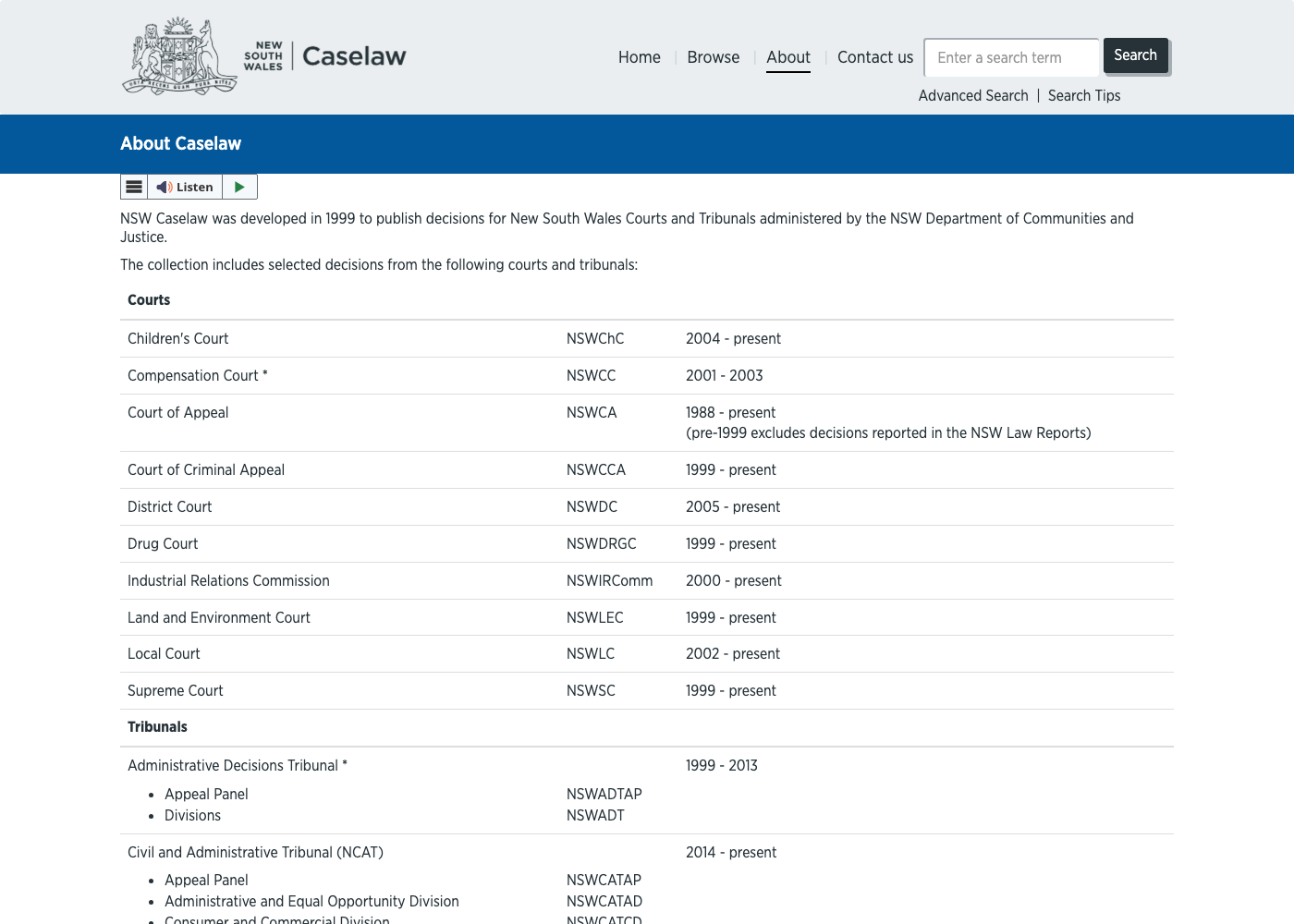
Task: Click the 2005 - present date range
Action: (733, 507)
